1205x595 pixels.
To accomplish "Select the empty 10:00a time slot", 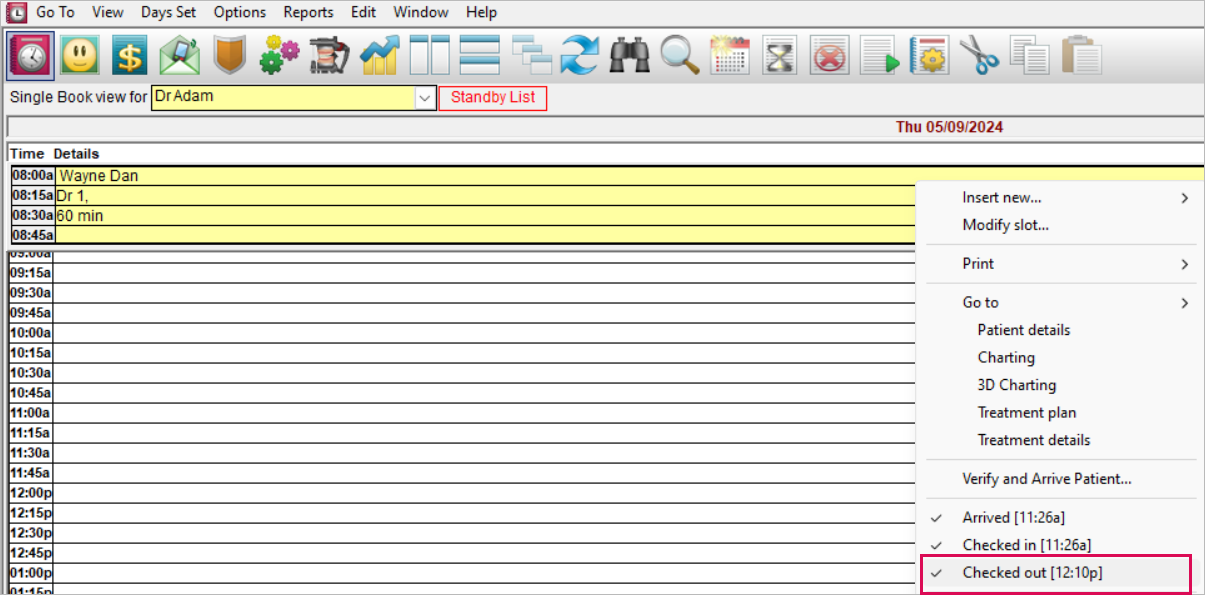I will tap(480, 333).
